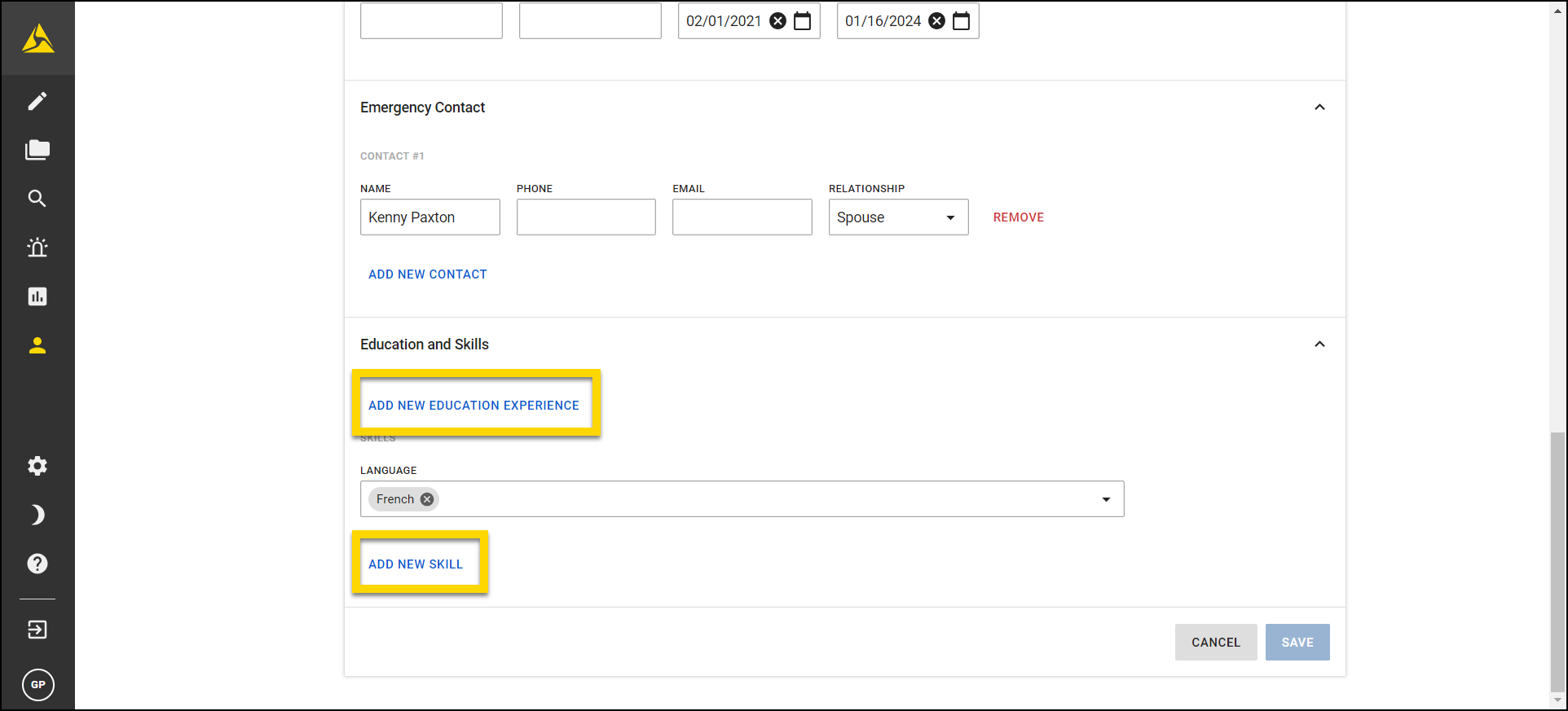Click the emergency contact Phone field

pos(586,217)
